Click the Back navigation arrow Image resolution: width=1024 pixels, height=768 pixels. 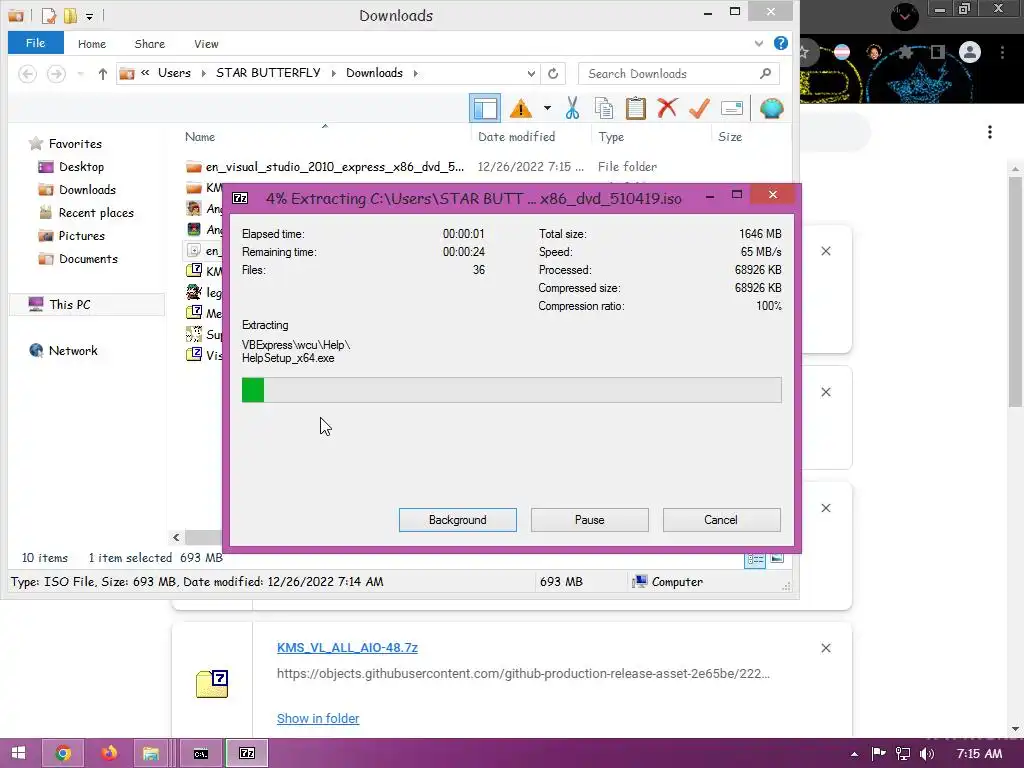tap(27, 74)
